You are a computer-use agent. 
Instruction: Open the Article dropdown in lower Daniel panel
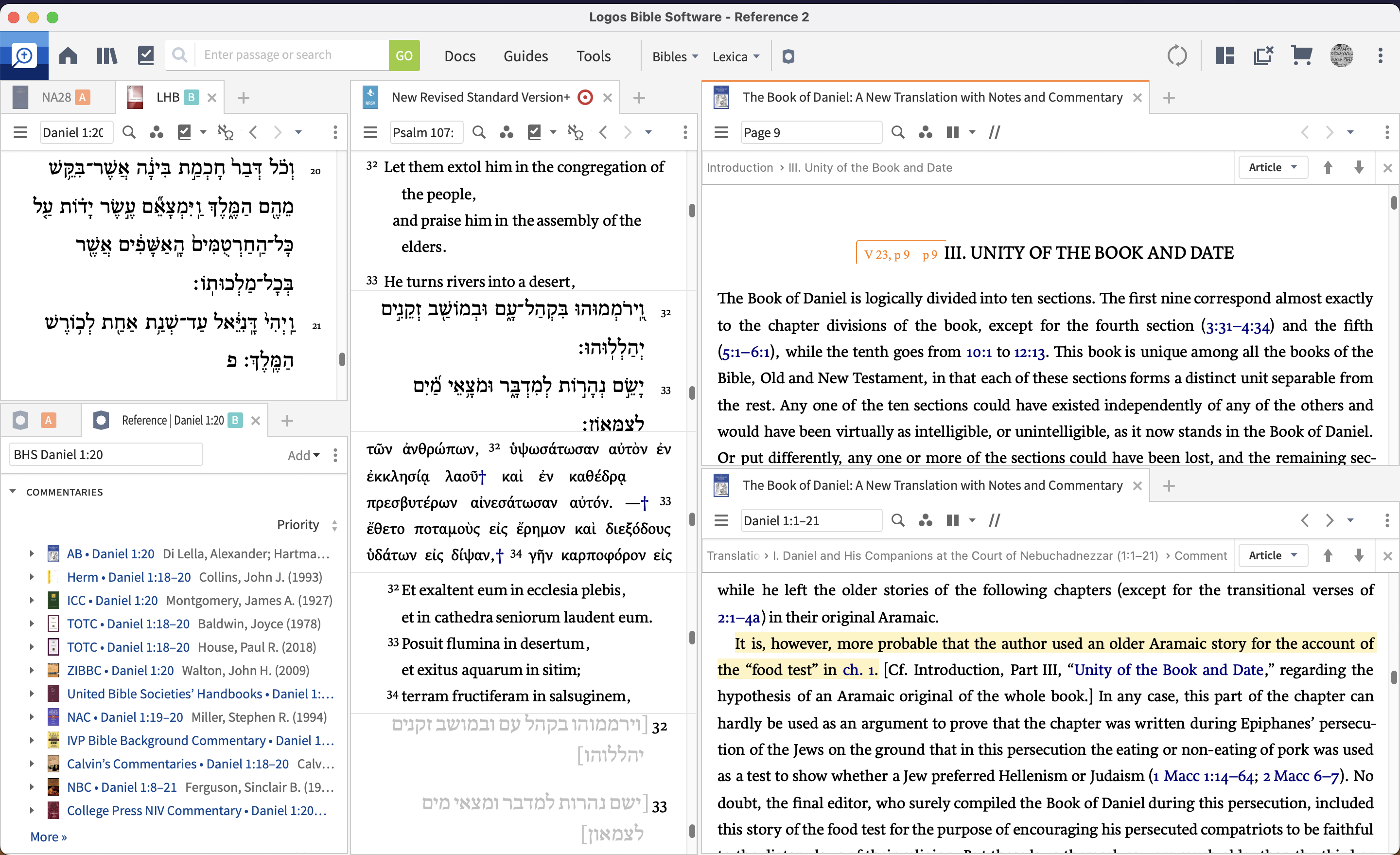click(1273, 555)
